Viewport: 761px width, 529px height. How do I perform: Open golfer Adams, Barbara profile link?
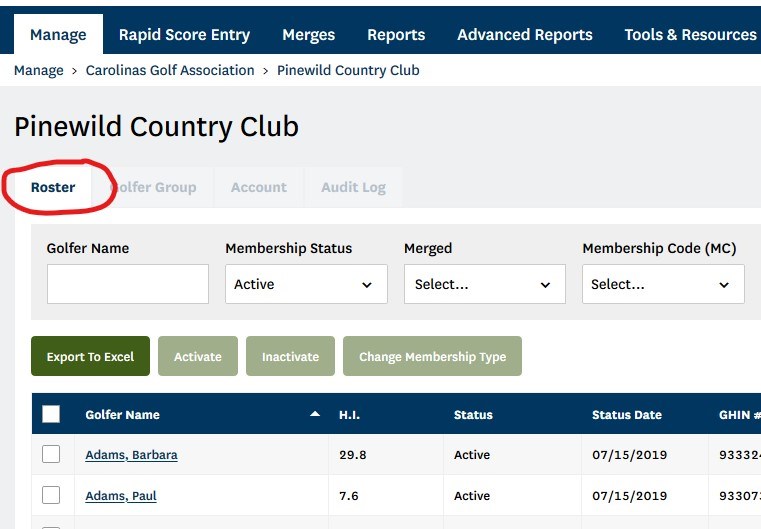click(132, 455)
